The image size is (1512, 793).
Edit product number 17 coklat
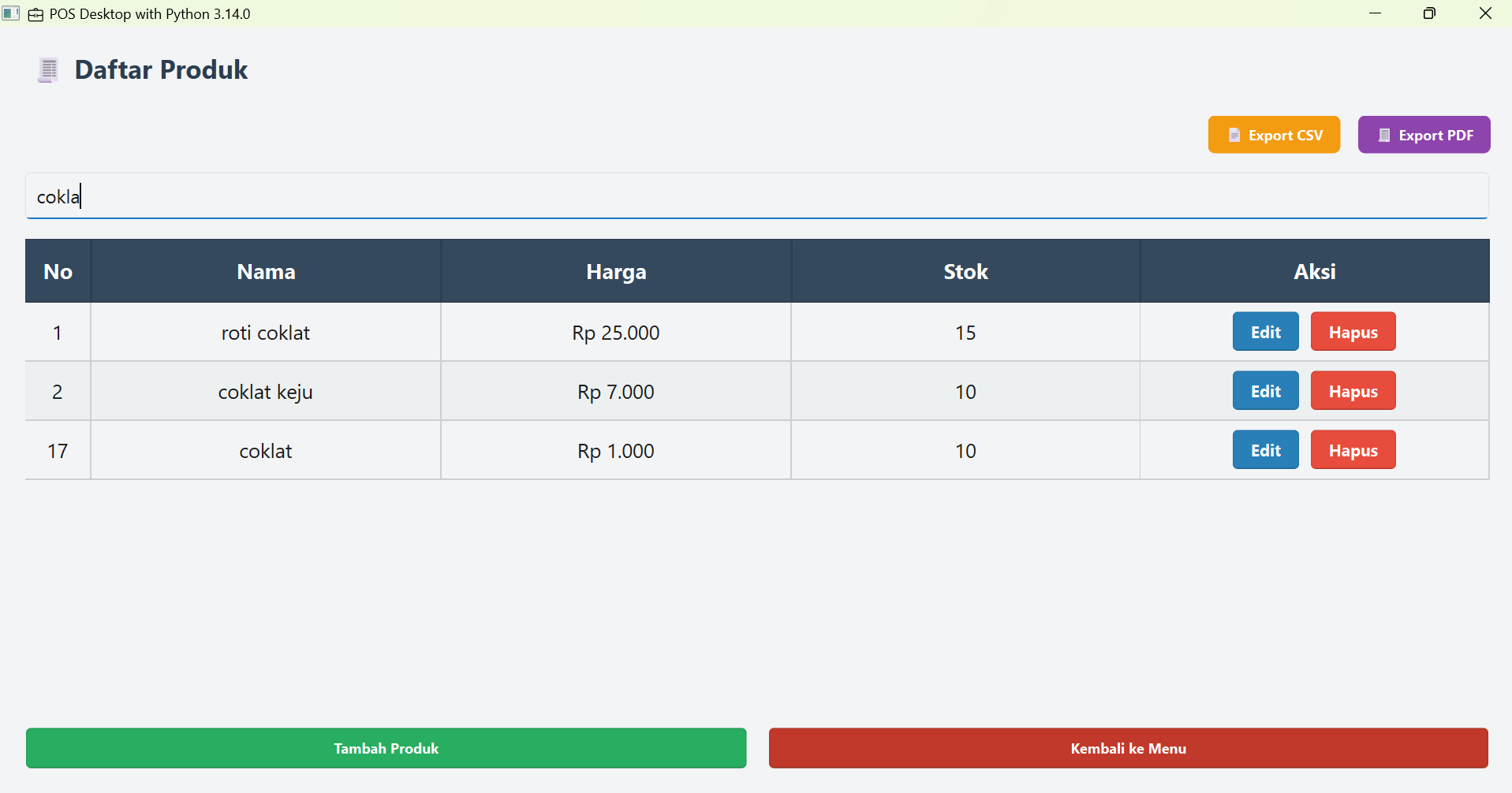point(1265,450)
